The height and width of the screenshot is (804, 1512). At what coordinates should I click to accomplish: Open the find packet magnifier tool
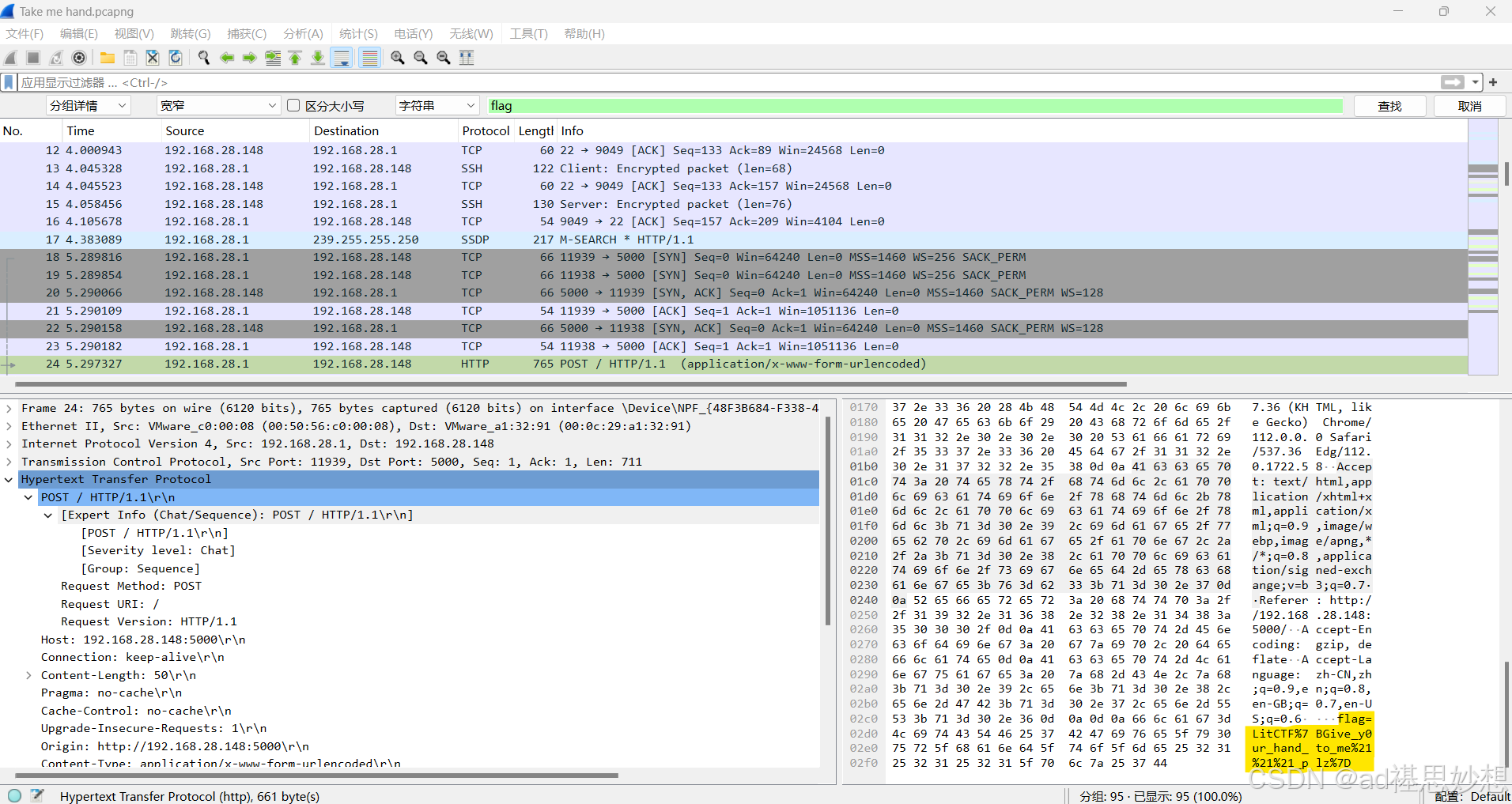click(203, 57)
